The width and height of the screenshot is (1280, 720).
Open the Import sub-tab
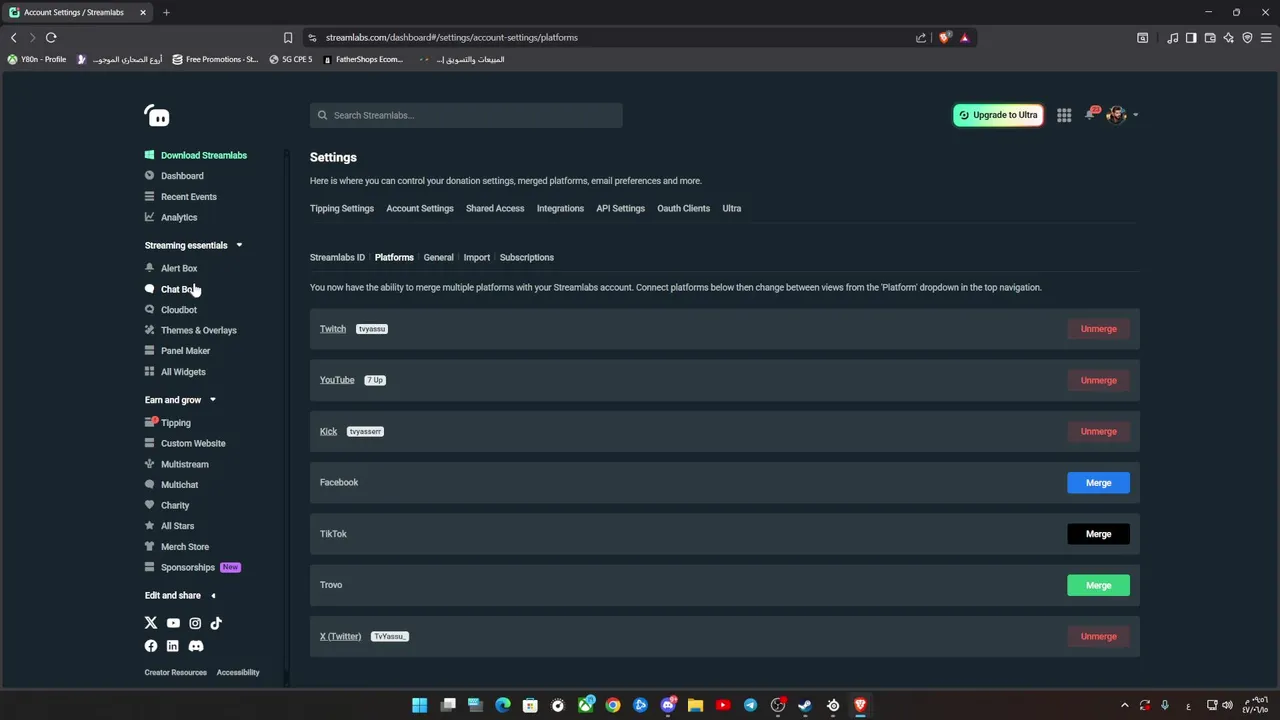coord(477,257)
